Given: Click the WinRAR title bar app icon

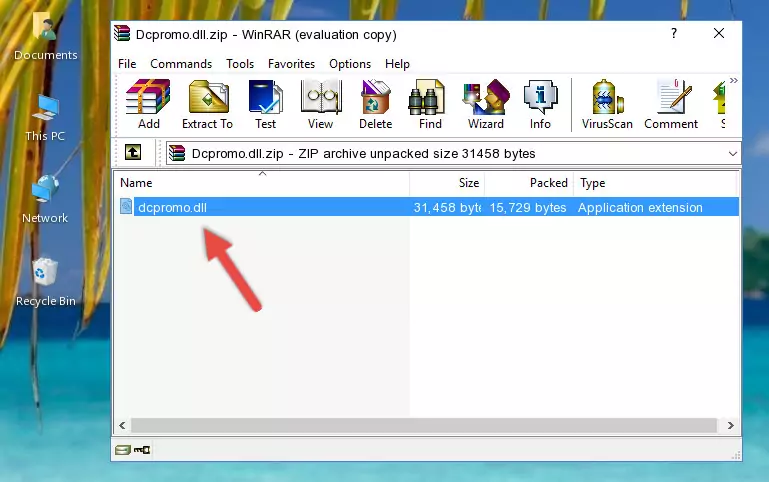Looking at the screenshot, I should (122, 34).
